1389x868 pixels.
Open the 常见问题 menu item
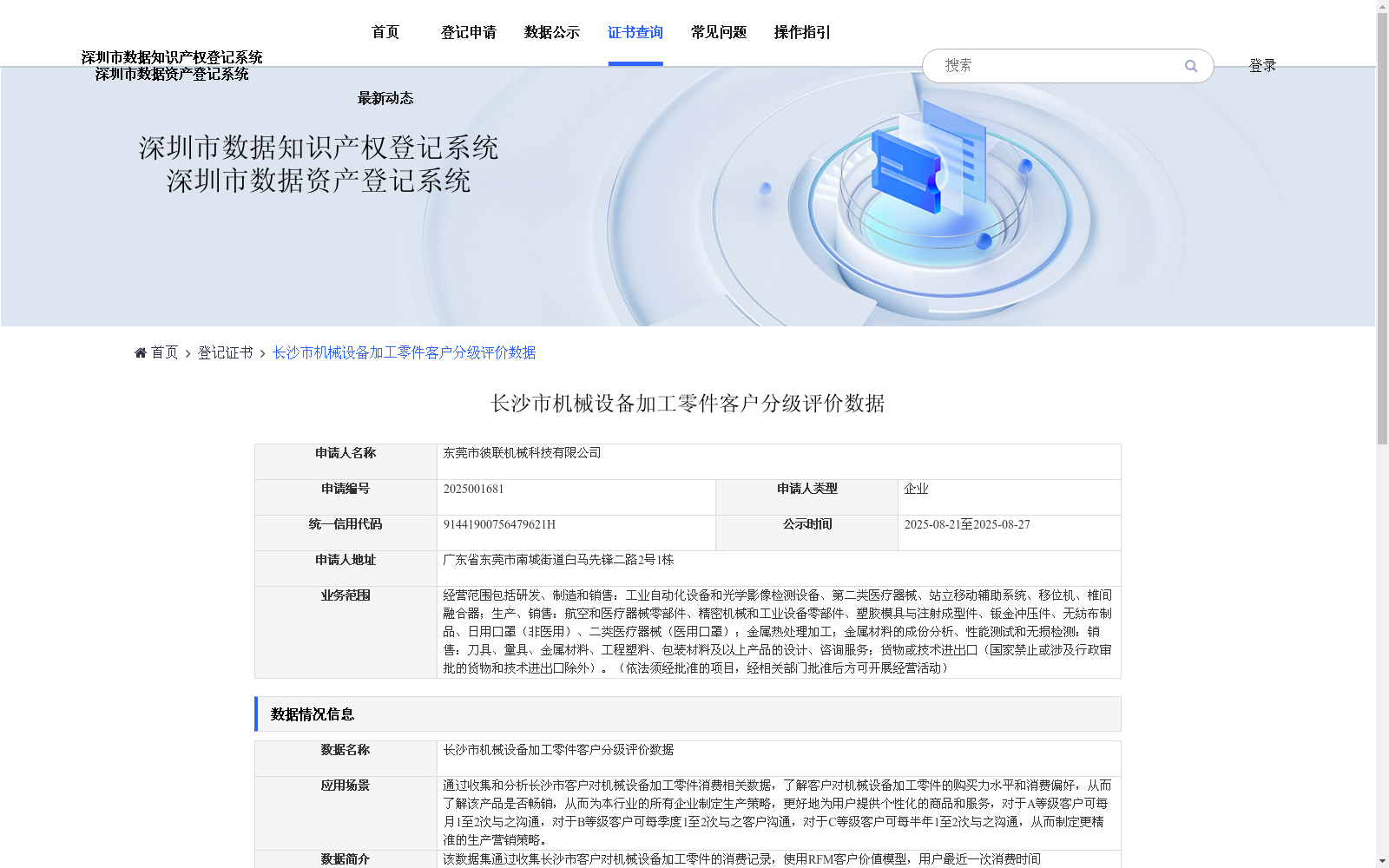click(719, 32)
